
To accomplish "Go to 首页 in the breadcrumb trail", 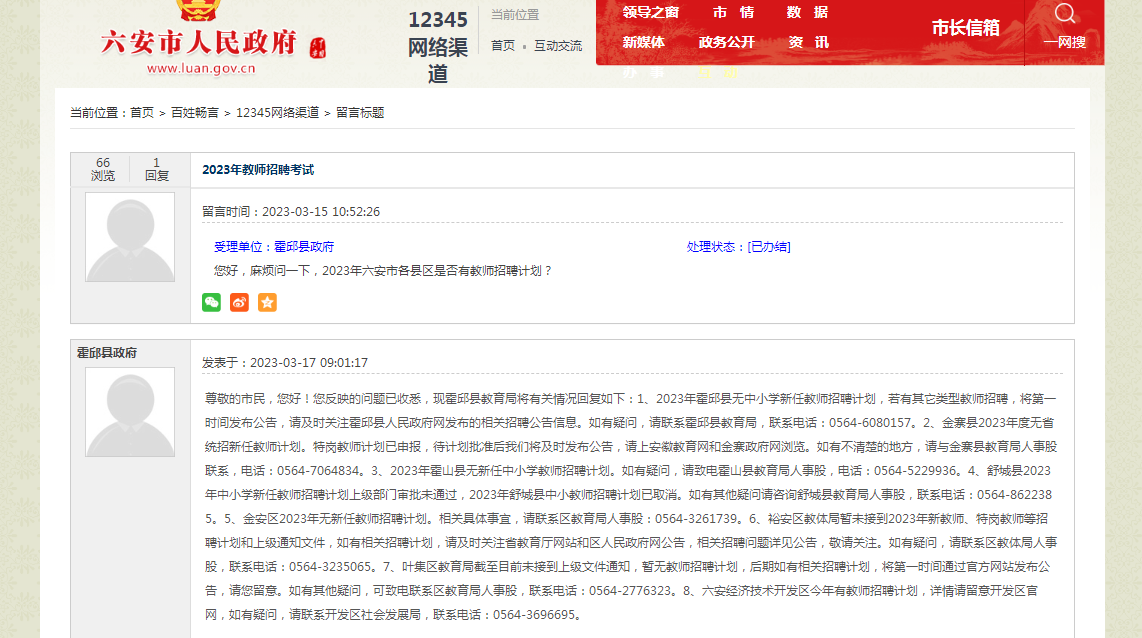I will click(142, 113).
